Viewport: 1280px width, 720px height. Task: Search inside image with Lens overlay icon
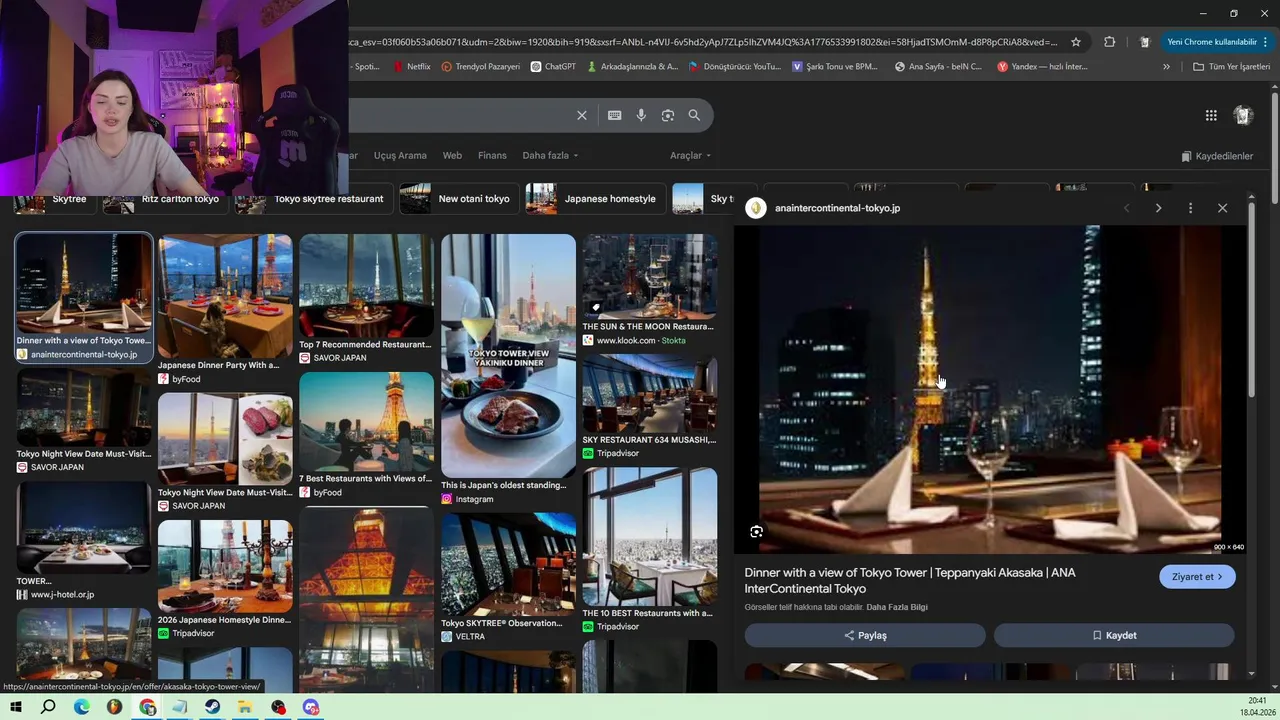[x=757, y=532]
